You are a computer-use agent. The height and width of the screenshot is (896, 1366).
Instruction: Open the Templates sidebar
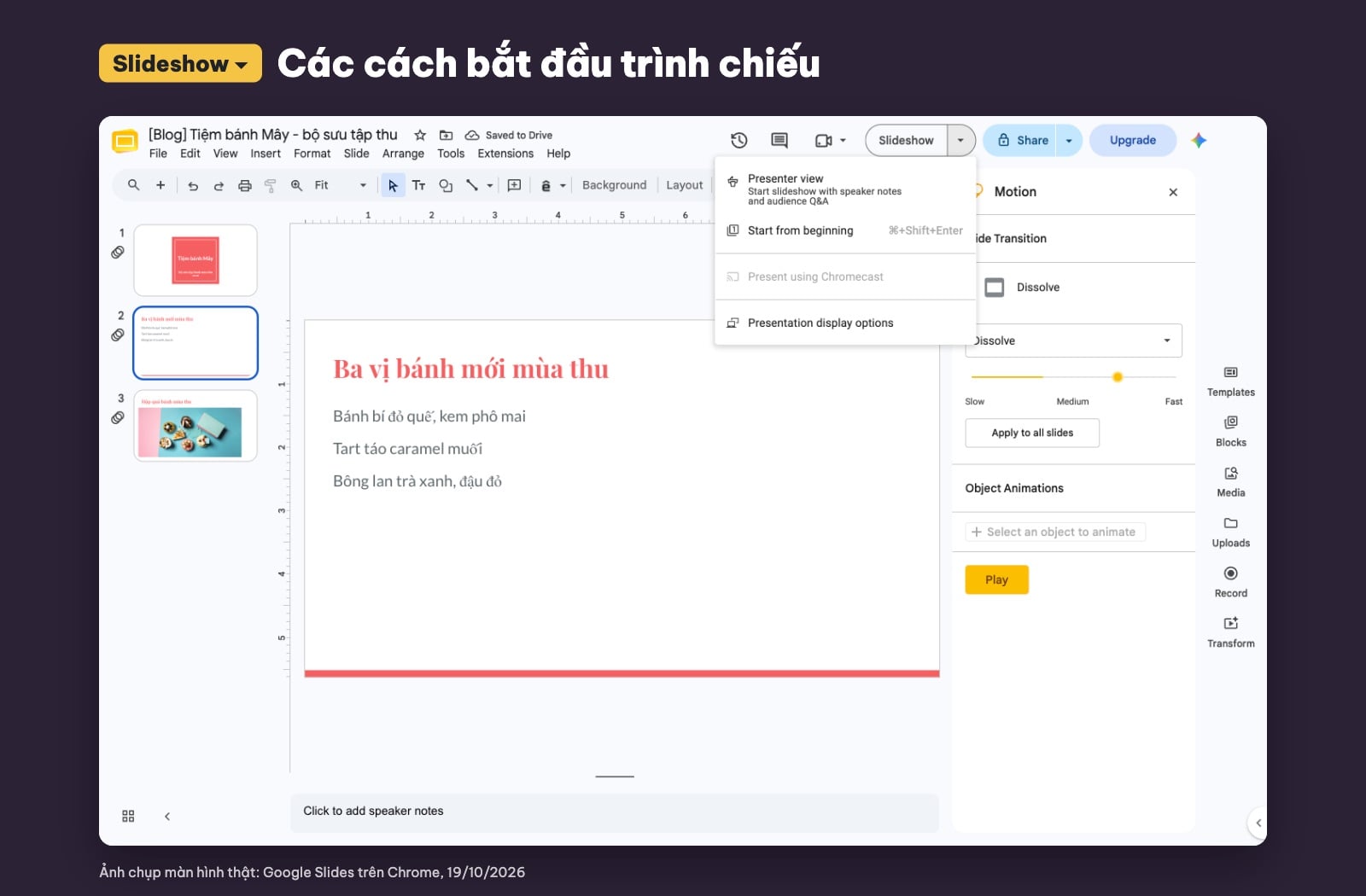point(1231,381)
